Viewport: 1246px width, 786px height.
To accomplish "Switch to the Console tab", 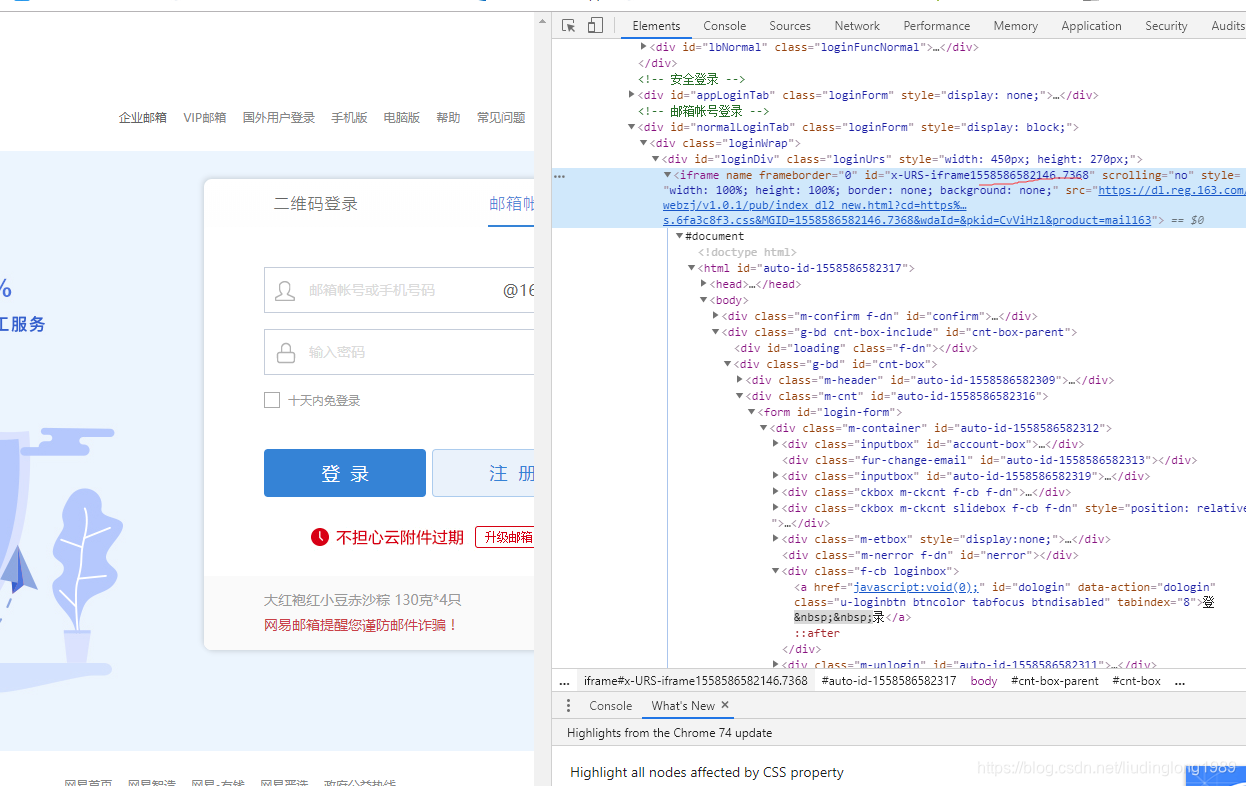I will click(724, 26).
